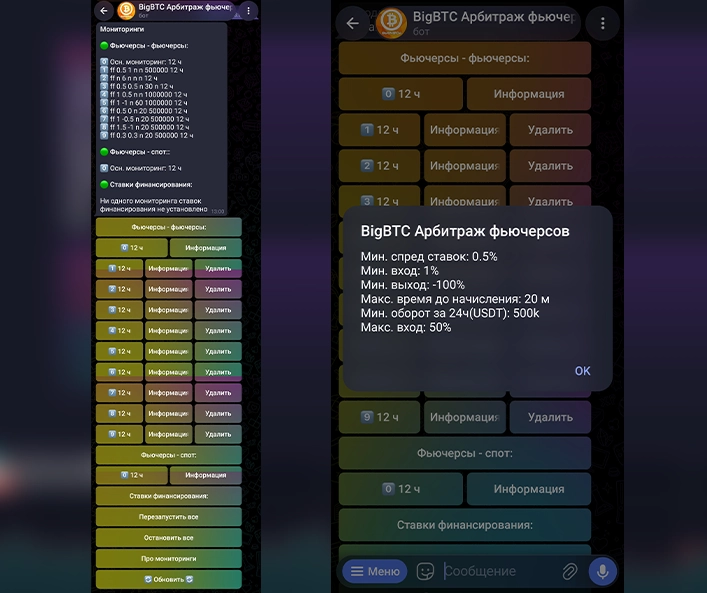This screenshot has height=593, width=707.
Task: Tap the 8 12 ч button in the left phone
Action: pyautogui.click(x=119, y=414)
